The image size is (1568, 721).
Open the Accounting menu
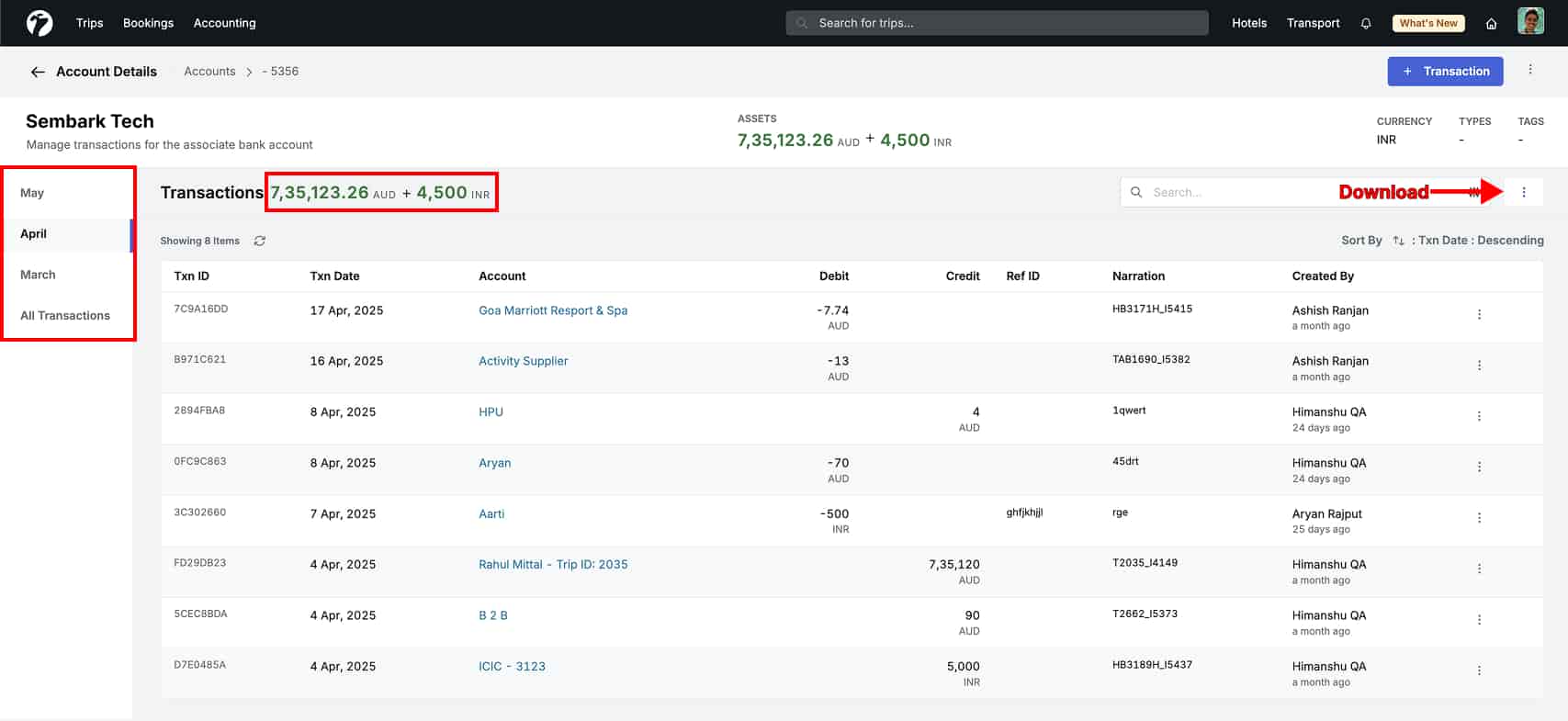[224, 23]
